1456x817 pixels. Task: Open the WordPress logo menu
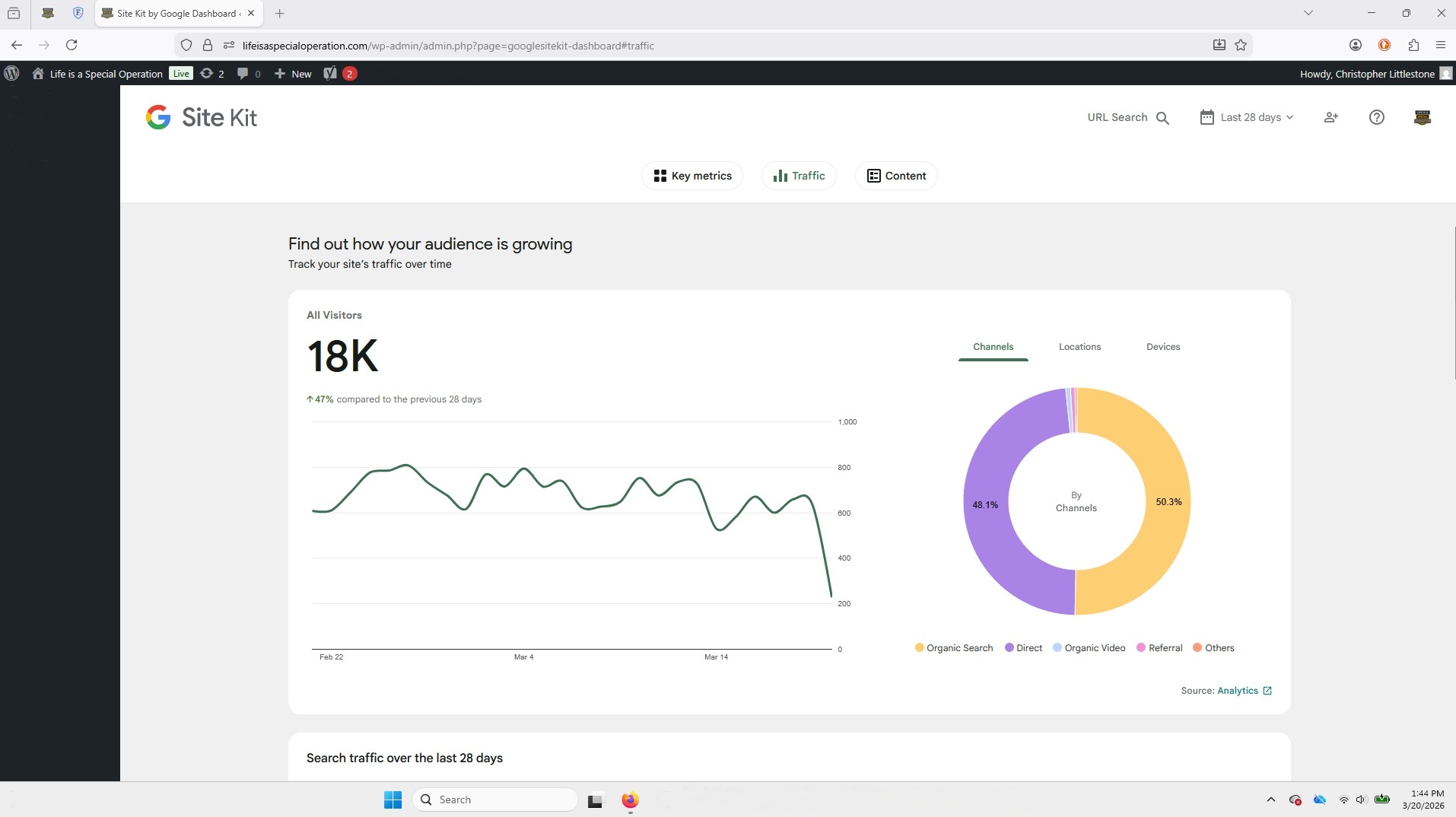coord(11,74)
